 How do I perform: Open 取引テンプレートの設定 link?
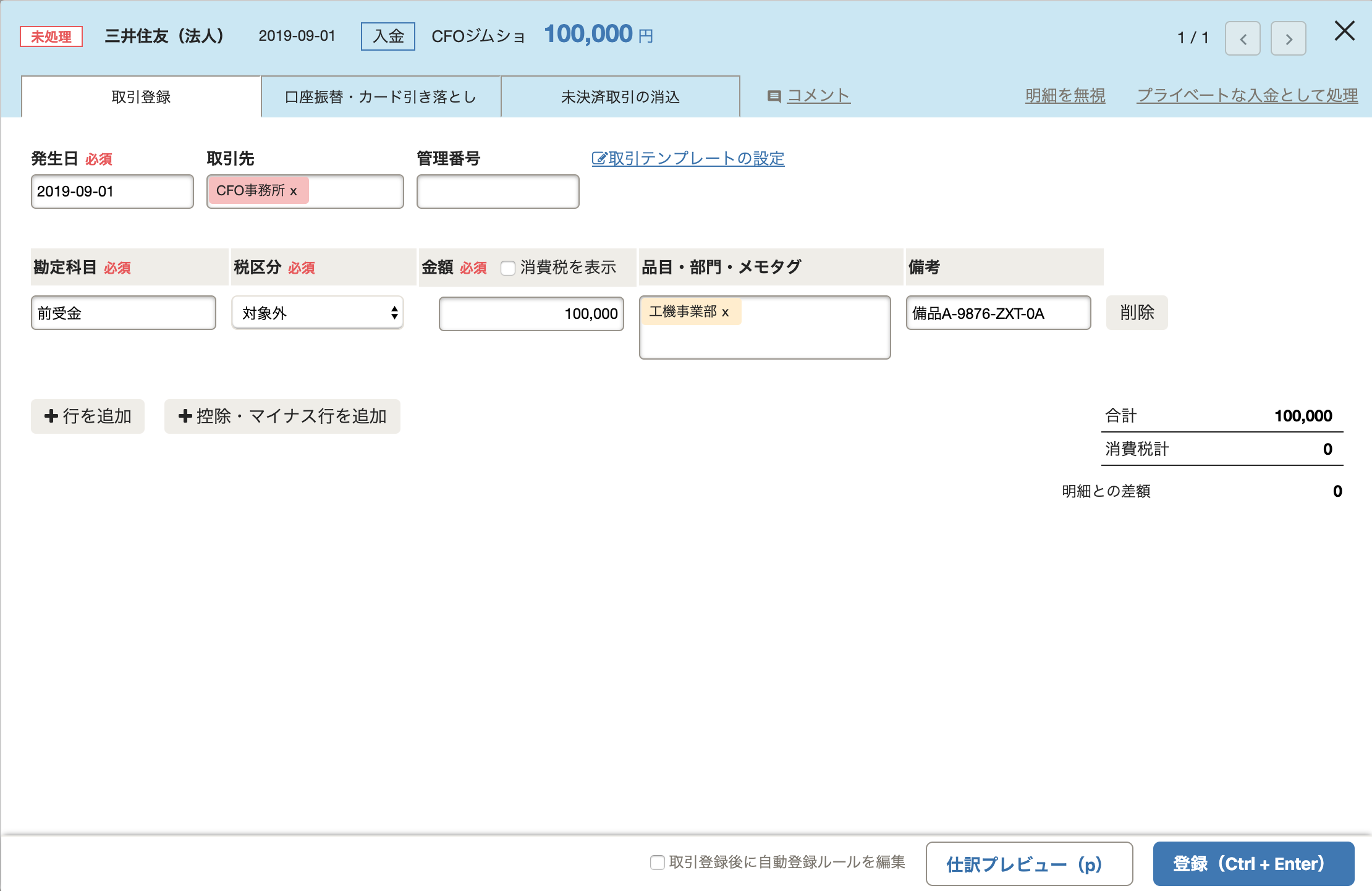point(688,159)
